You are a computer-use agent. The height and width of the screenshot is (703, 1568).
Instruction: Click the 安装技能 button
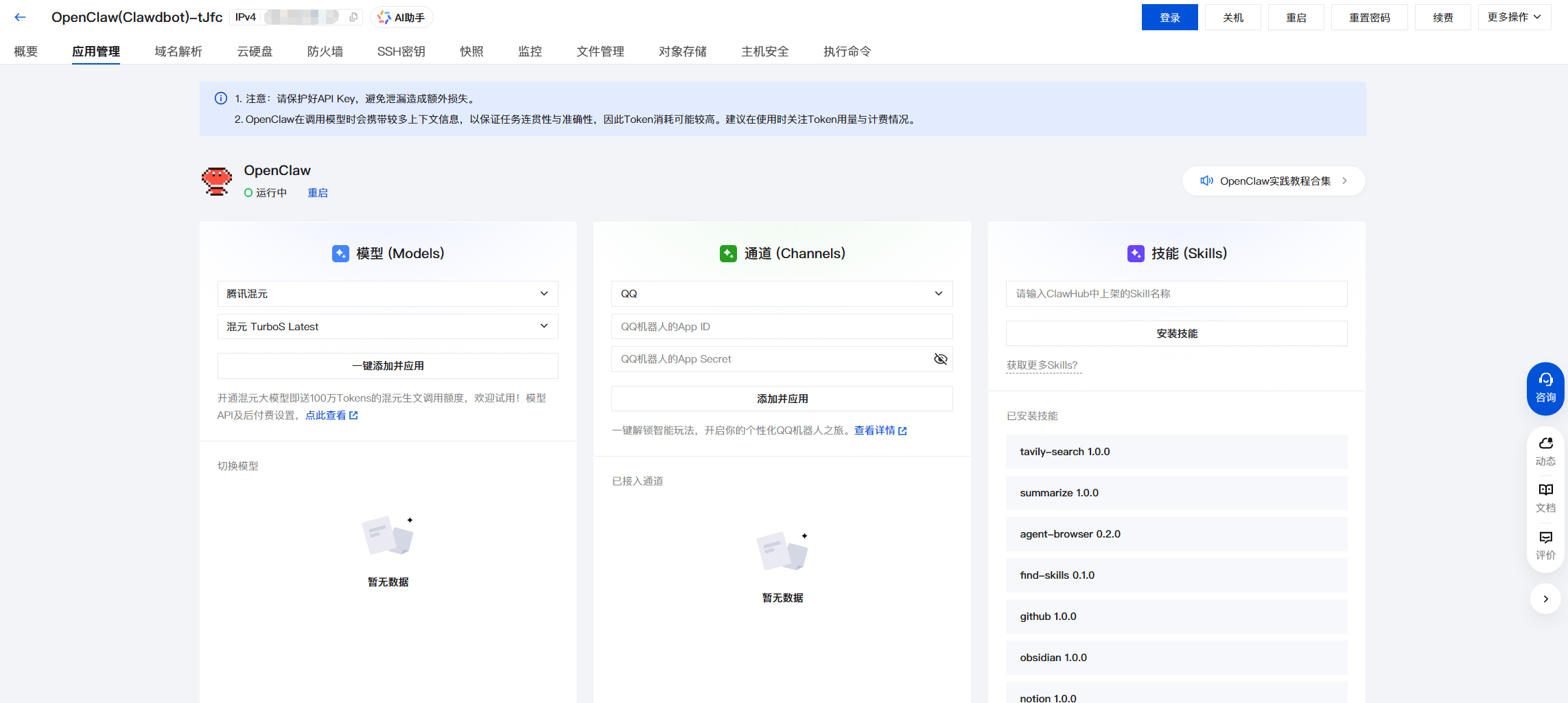pos(1175,333)
